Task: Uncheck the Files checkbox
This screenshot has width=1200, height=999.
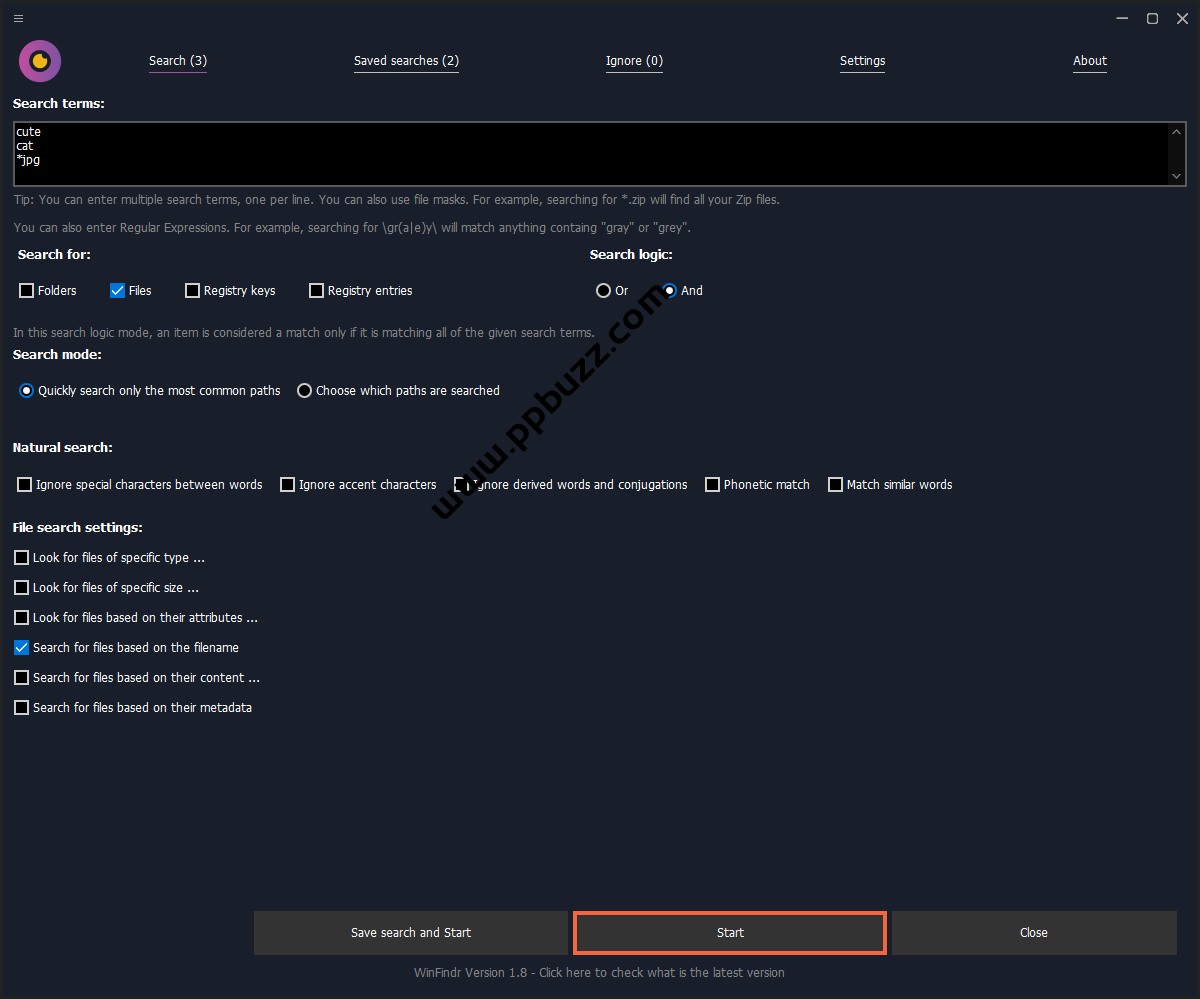Action: (x=118, y=291)
